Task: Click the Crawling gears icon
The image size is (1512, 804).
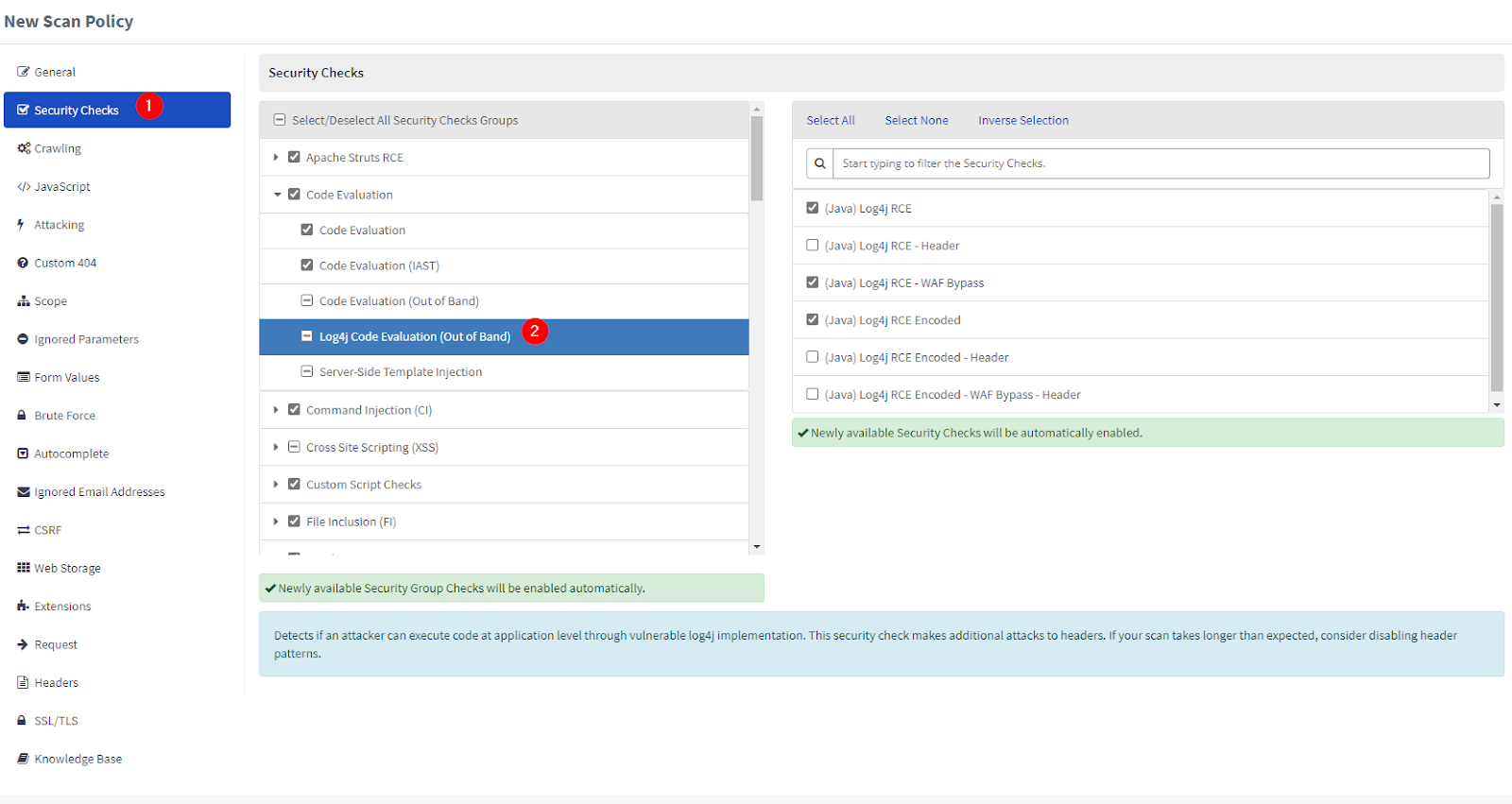Action: (24, 148)
